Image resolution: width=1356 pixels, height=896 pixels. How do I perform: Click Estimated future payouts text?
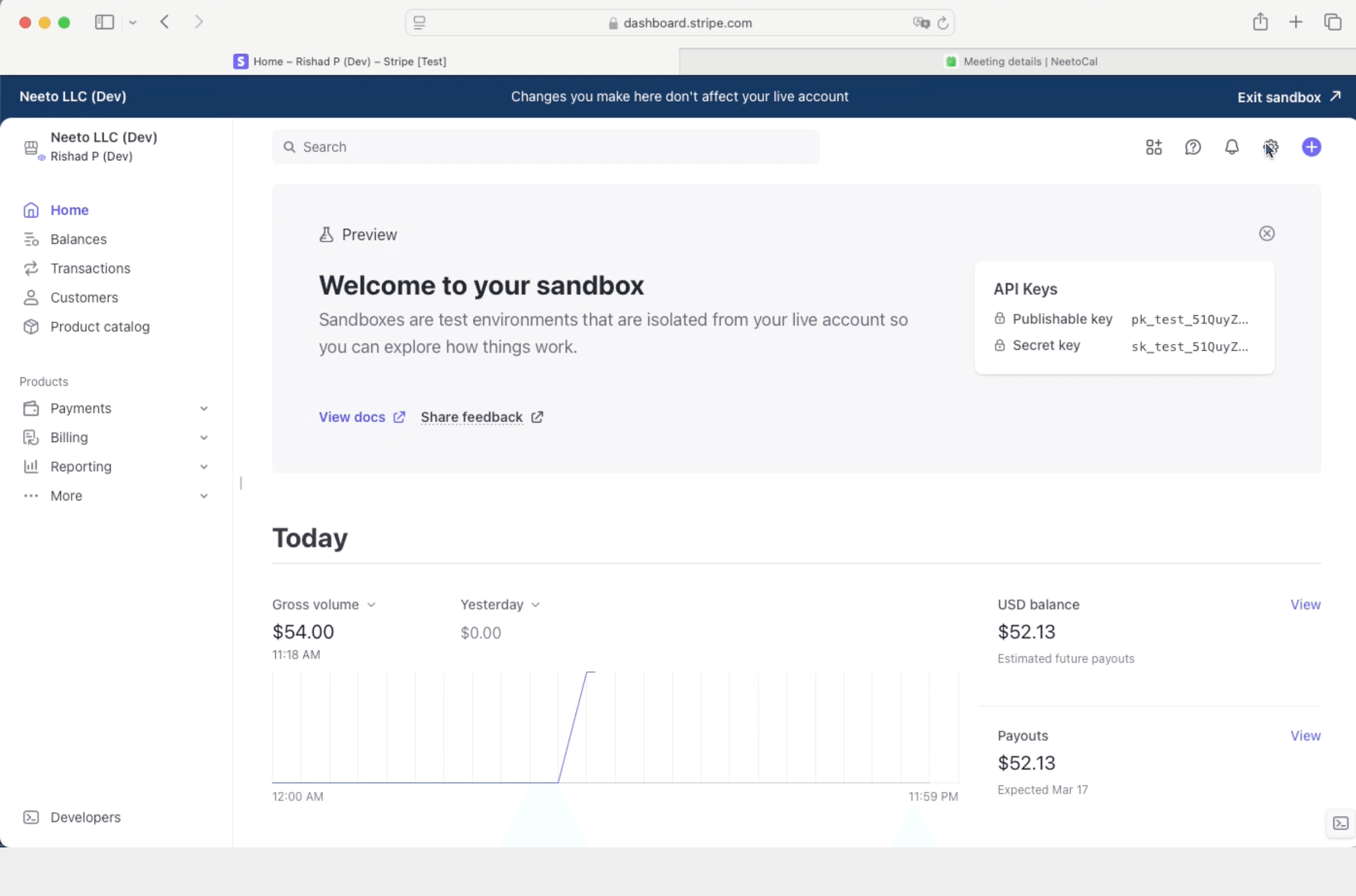coord(1066,659)
